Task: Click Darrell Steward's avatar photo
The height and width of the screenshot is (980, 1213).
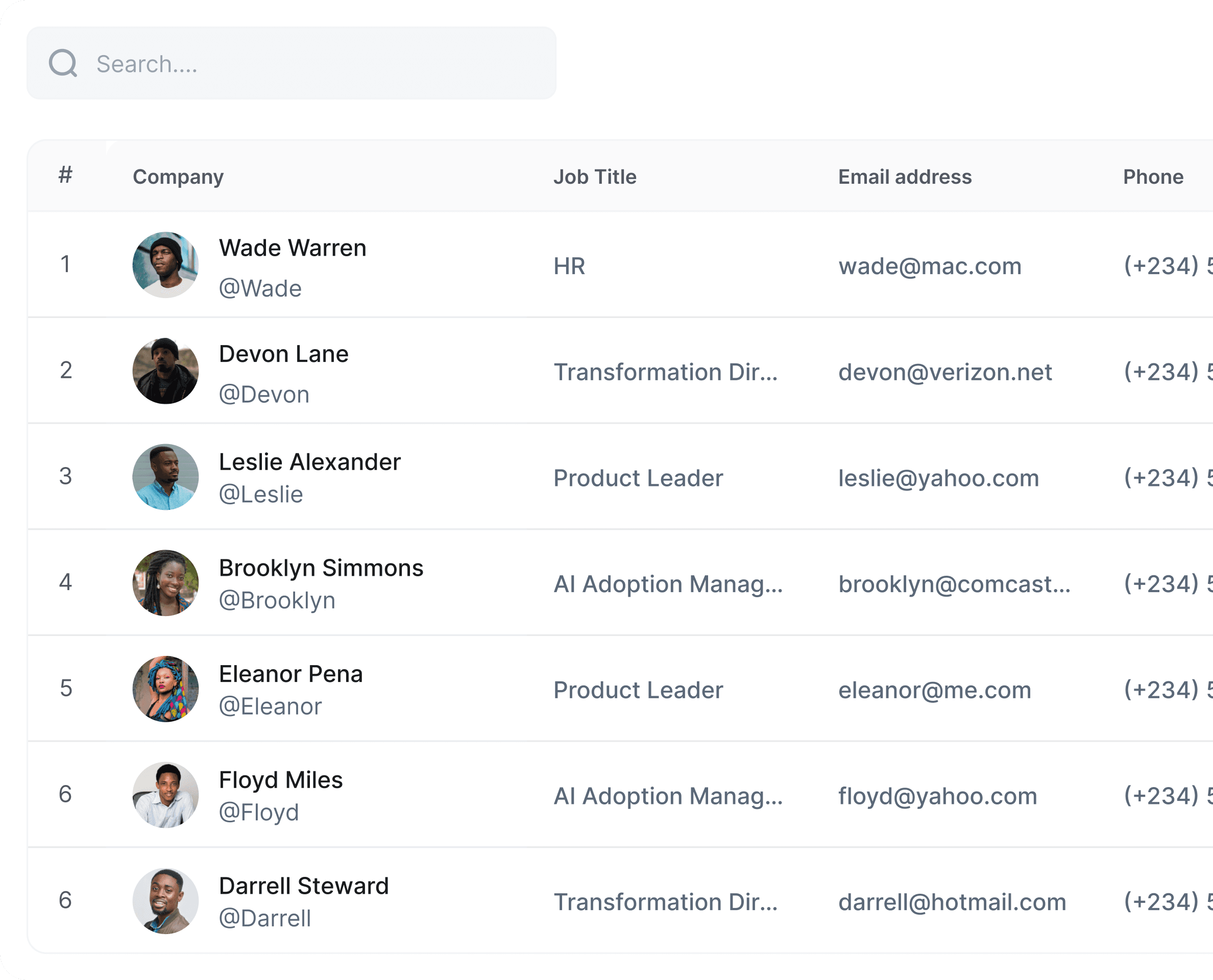Action: pos(165,901)
